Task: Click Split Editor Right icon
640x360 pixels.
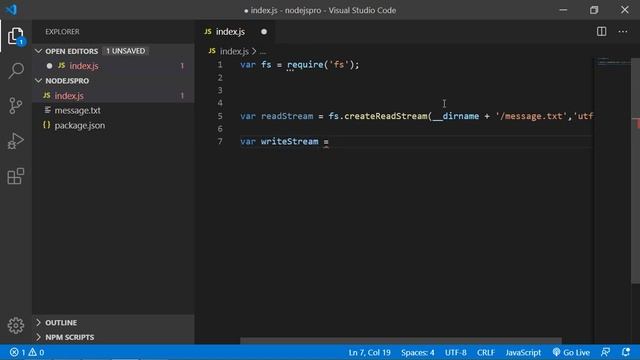Action: point(601,31)
